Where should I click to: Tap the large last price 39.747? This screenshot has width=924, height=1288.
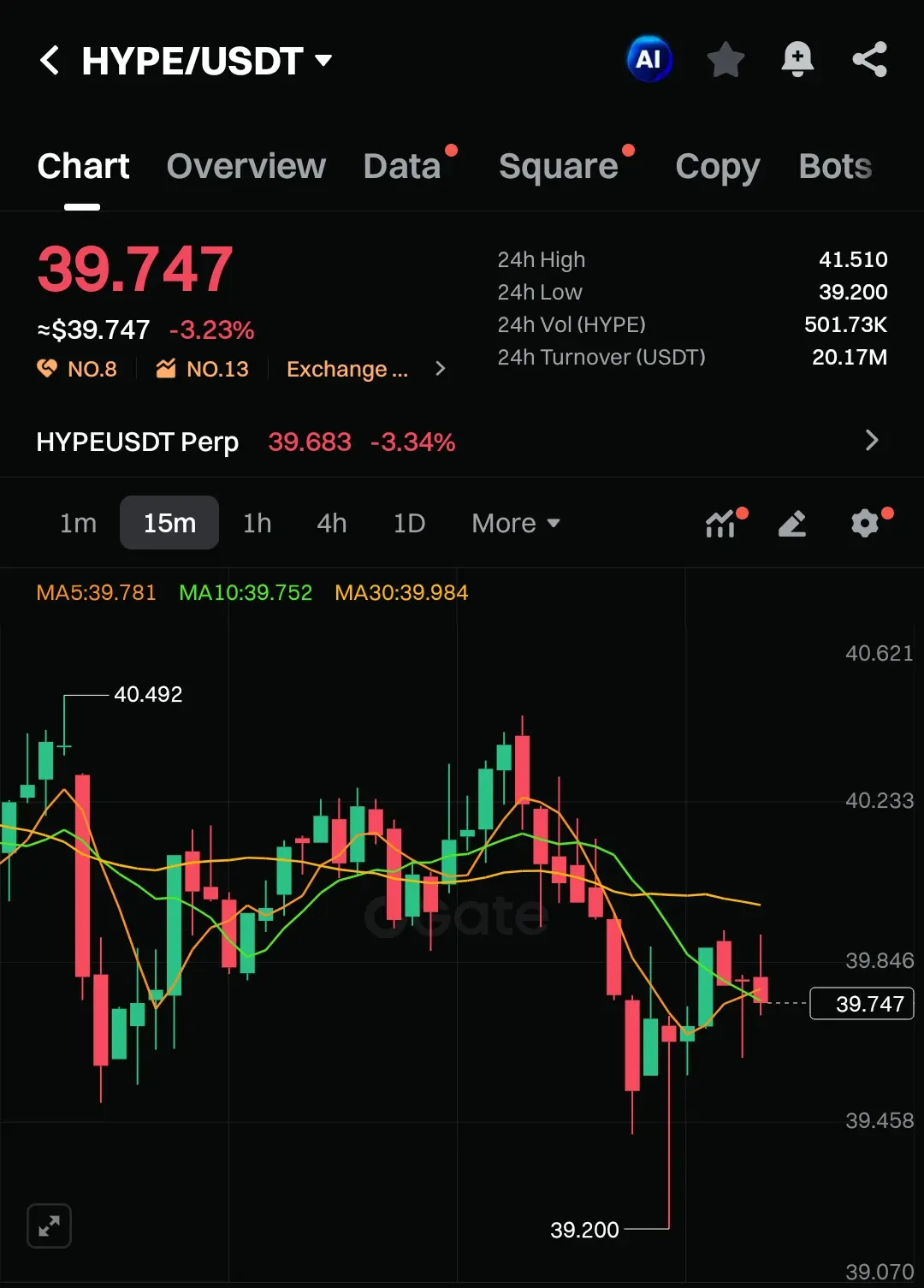tap(135, 269)
